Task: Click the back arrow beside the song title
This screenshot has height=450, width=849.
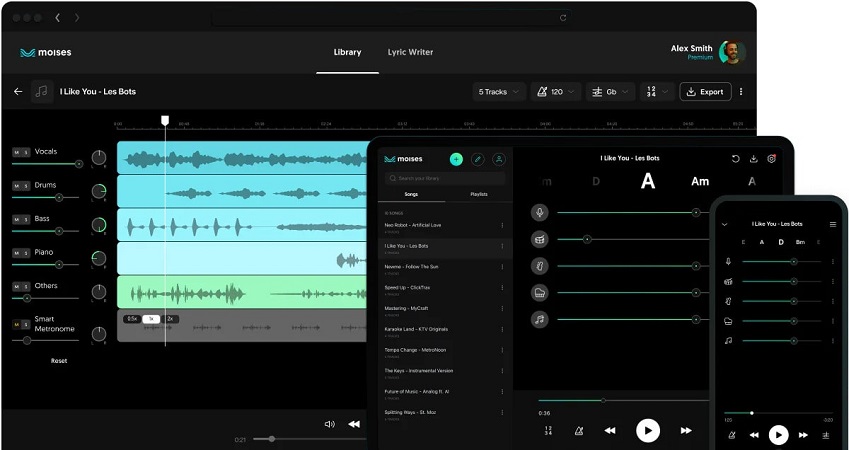Action: point(18,92)
